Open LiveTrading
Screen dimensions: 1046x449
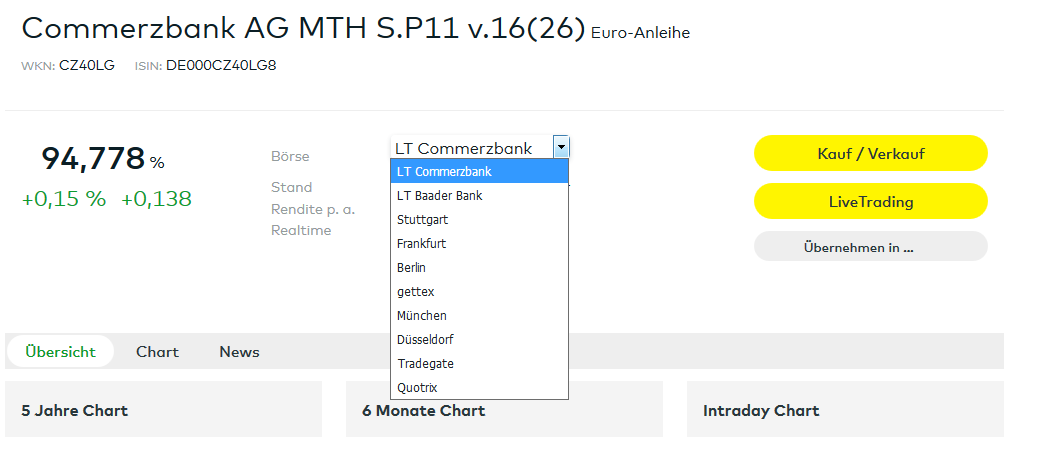pyautogui.click(x=870, y=202)
